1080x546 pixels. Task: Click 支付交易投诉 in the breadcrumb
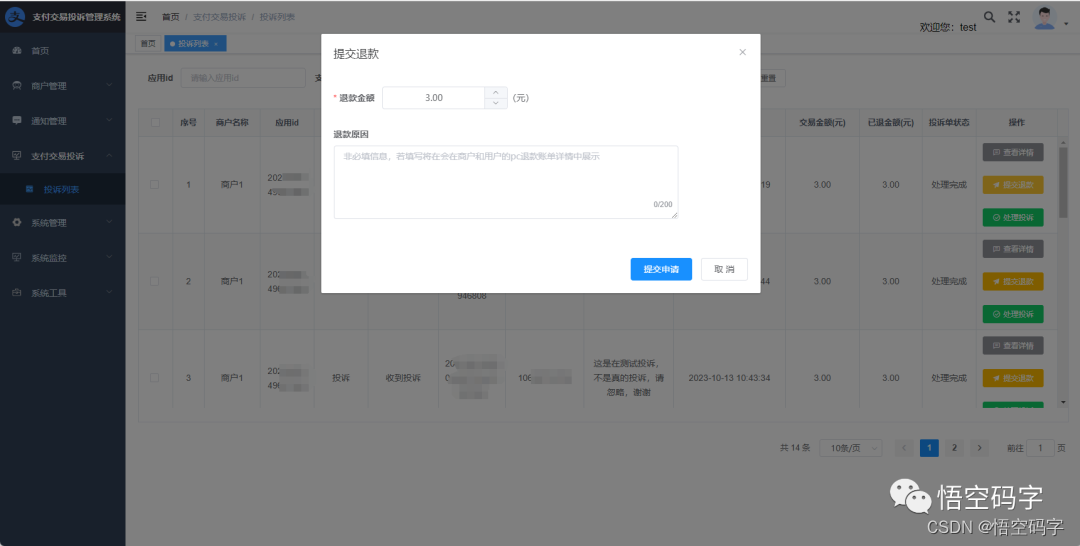click(219, 17)
